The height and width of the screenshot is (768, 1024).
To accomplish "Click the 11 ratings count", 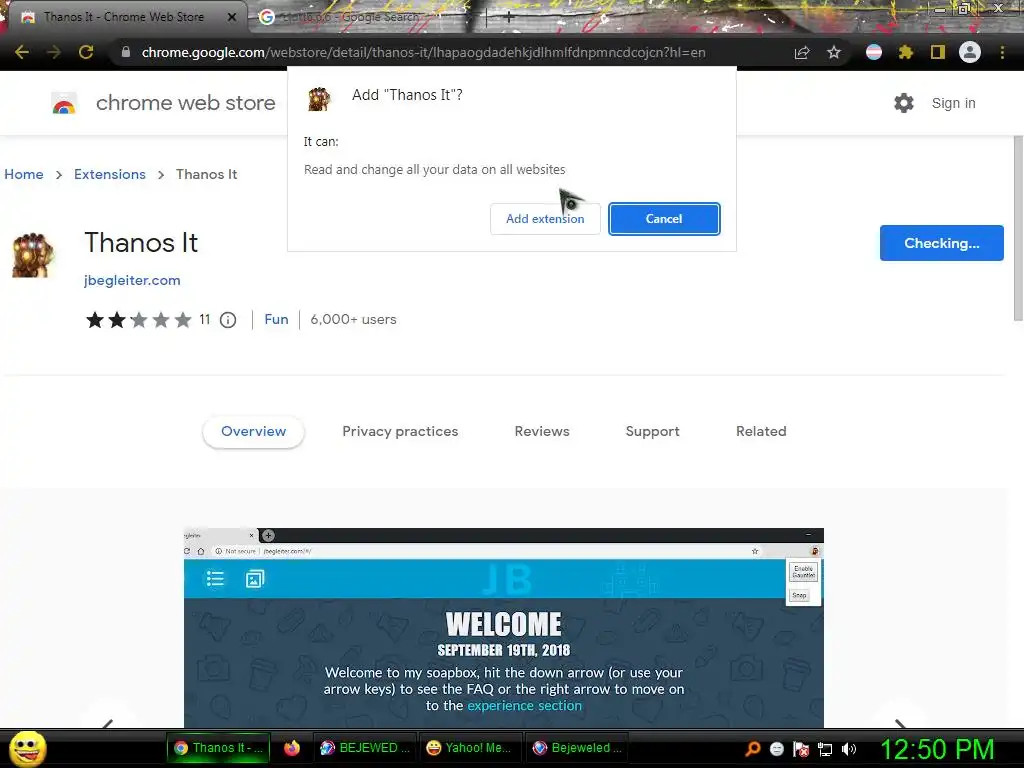I will click(x=204, y=319).
